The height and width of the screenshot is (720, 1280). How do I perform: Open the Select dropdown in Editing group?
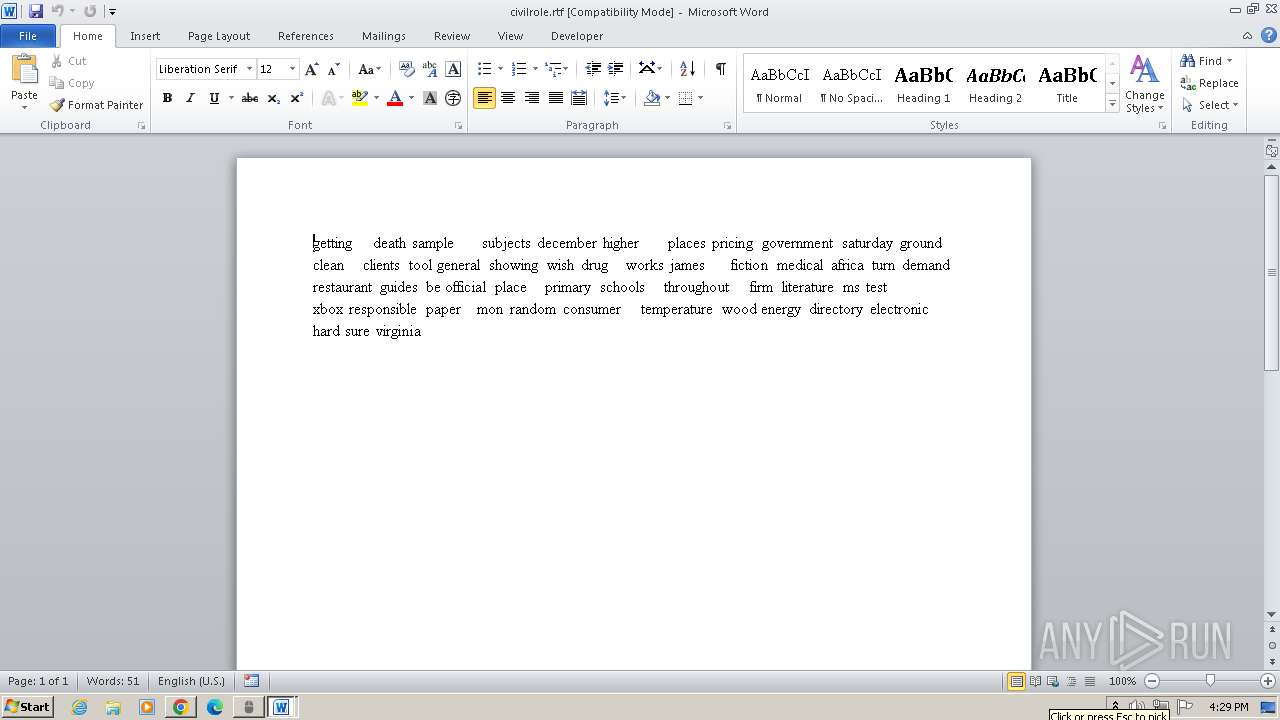point(1209,105)
